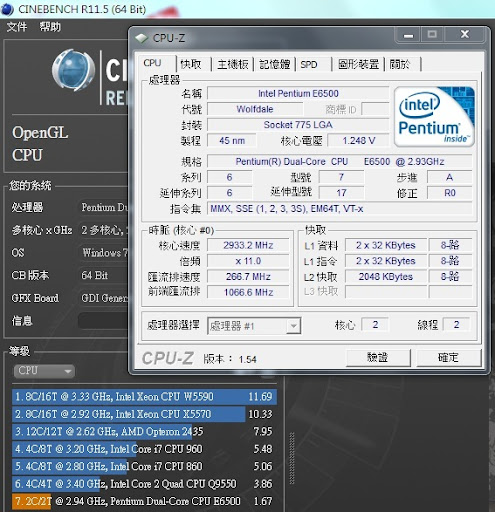The height and width of the screenshot is (512, 495).
Task: Select ranking row Xeon CPU X5570
Action: tap(144, 414)
